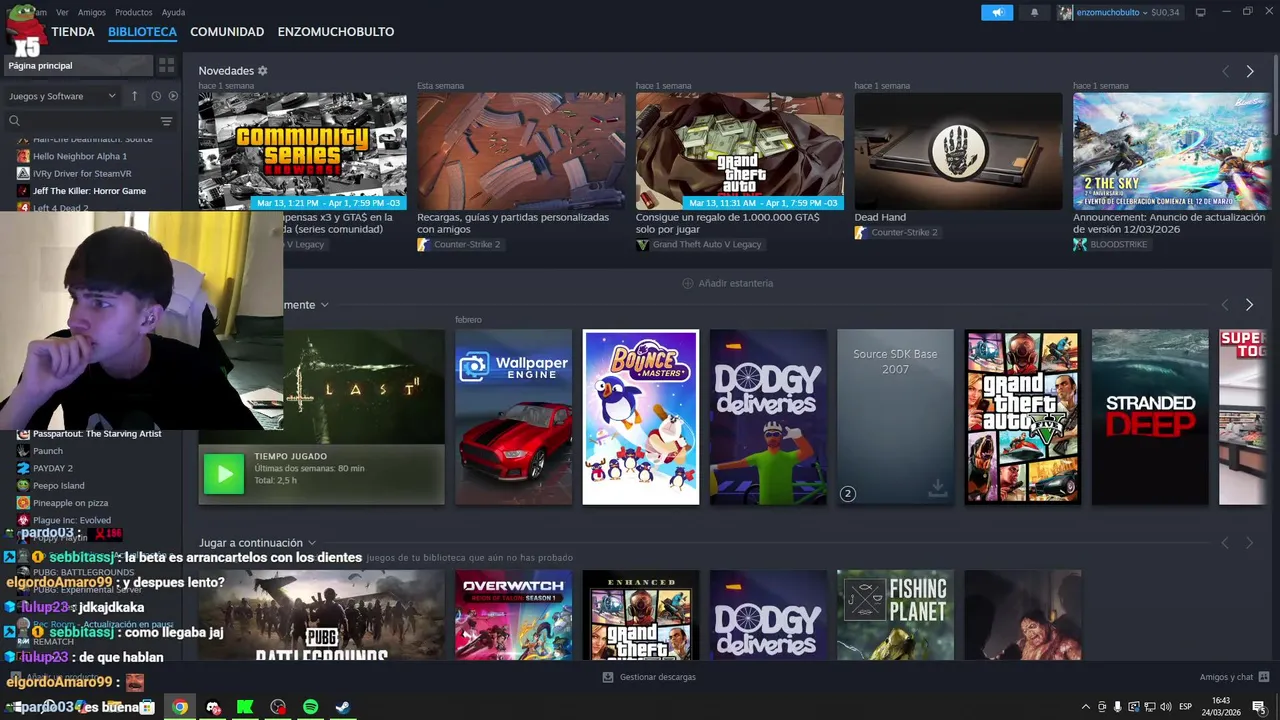Open the Juegos y Software dropdown

(63, 96)
